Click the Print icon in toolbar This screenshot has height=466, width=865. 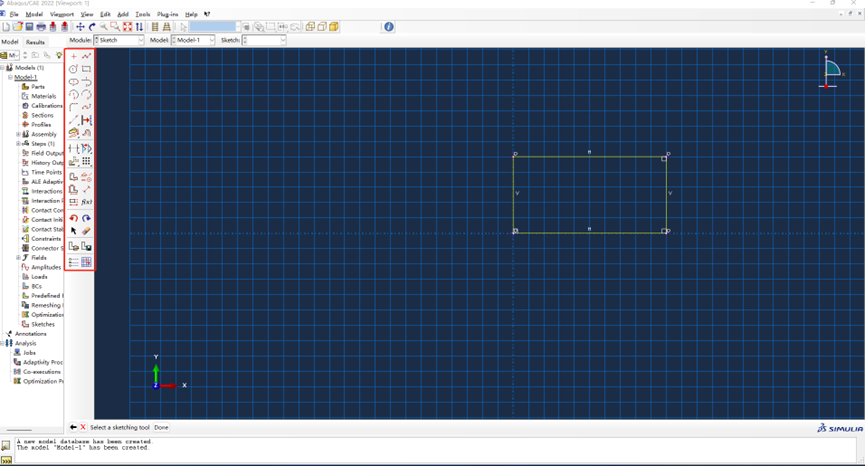tap(41, 26)
